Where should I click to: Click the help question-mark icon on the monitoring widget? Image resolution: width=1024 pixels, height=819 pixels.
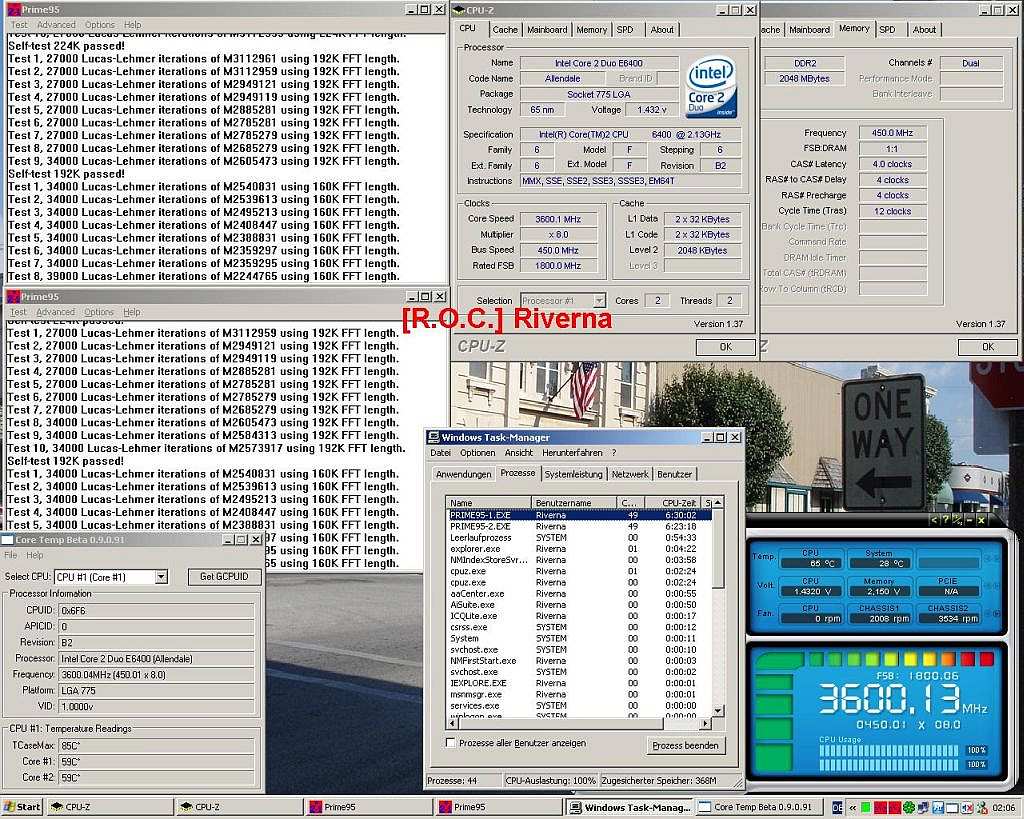click(x=946, y=520)
